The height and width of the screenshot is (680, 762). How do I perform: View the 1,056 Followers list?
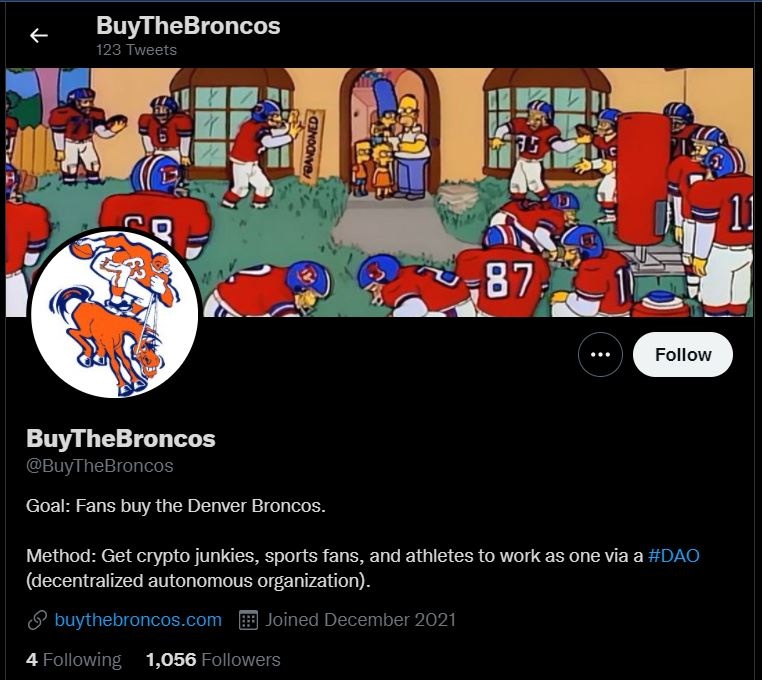(213, 660)
